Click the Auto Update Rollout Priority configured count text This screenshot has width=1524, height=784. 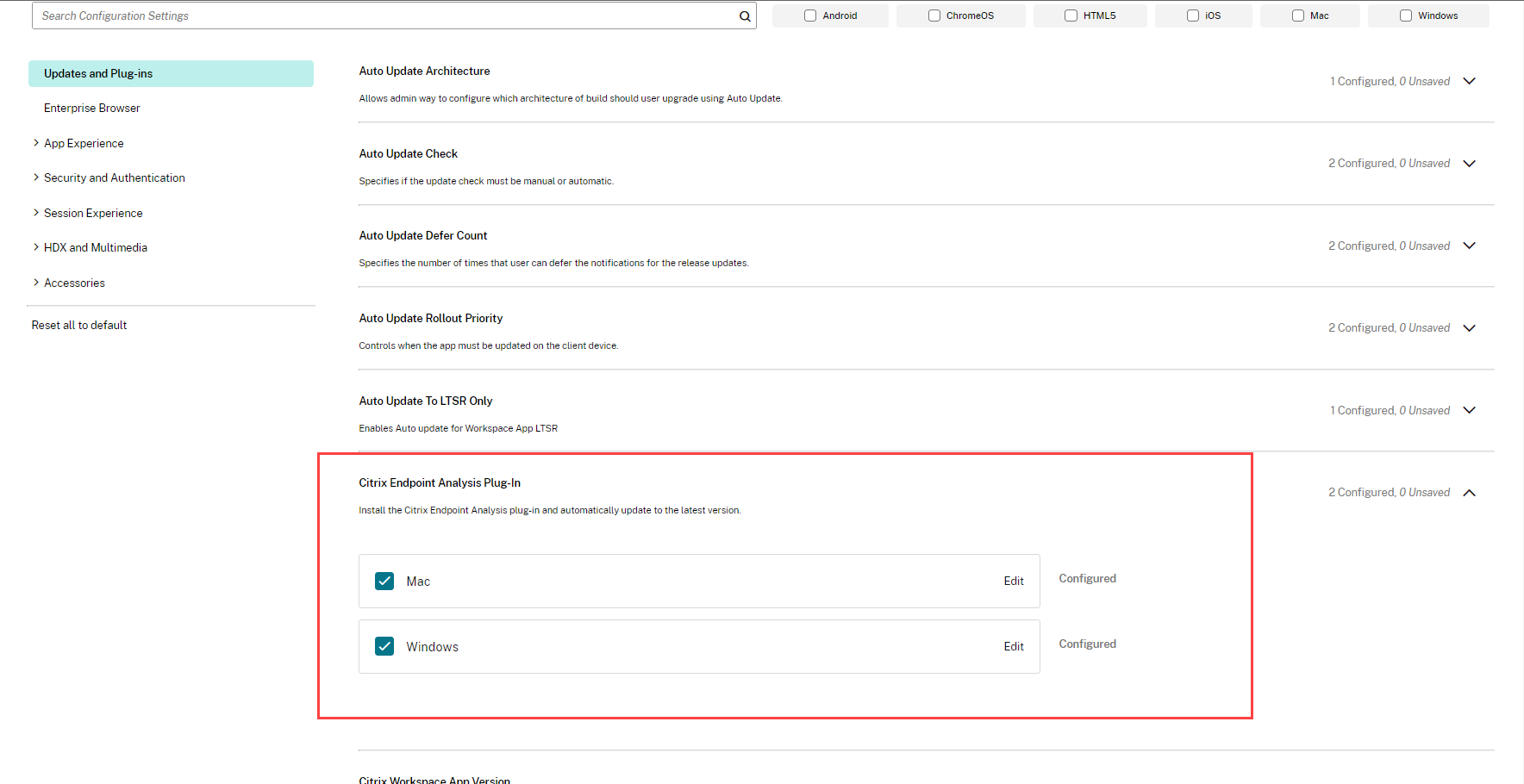coord(1389,328)
